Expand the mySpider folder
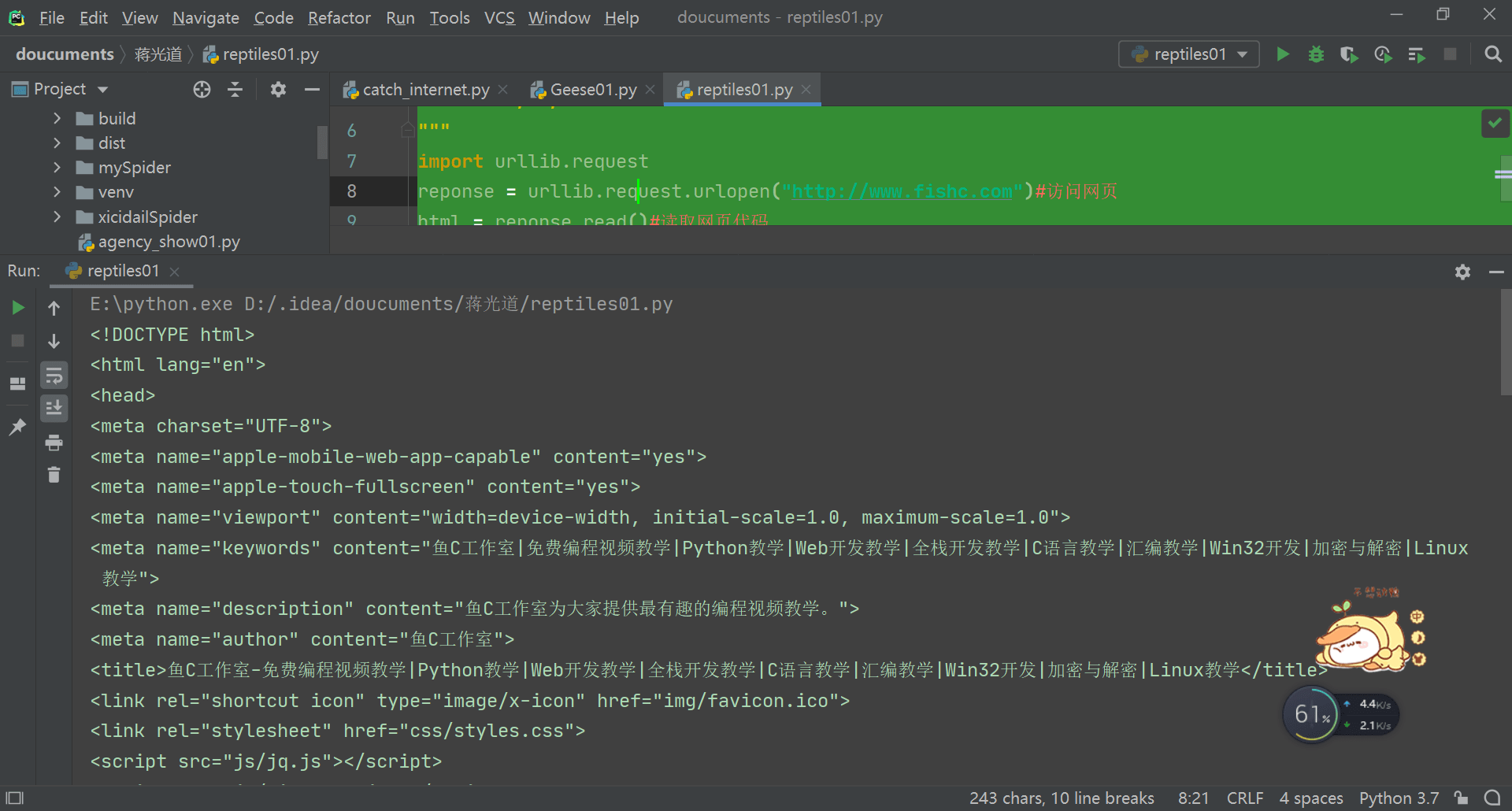Screen dimensions: 1512x811 tap(57, 167)
